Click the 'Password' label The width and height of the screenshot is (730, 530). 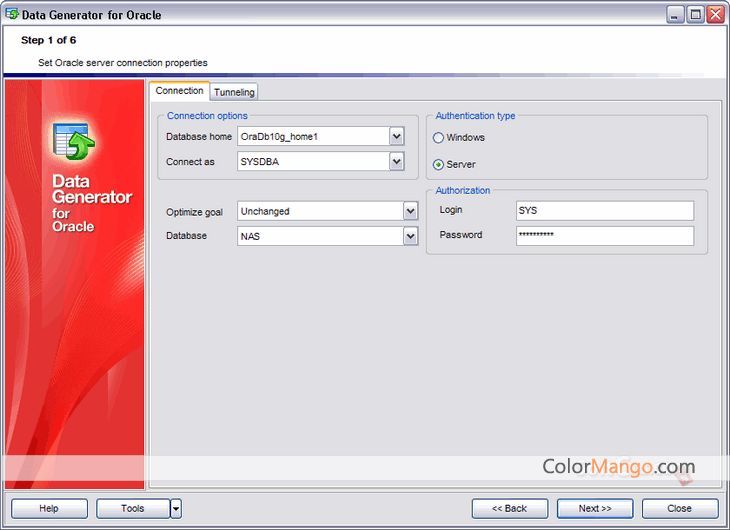[x=460, y=235]
